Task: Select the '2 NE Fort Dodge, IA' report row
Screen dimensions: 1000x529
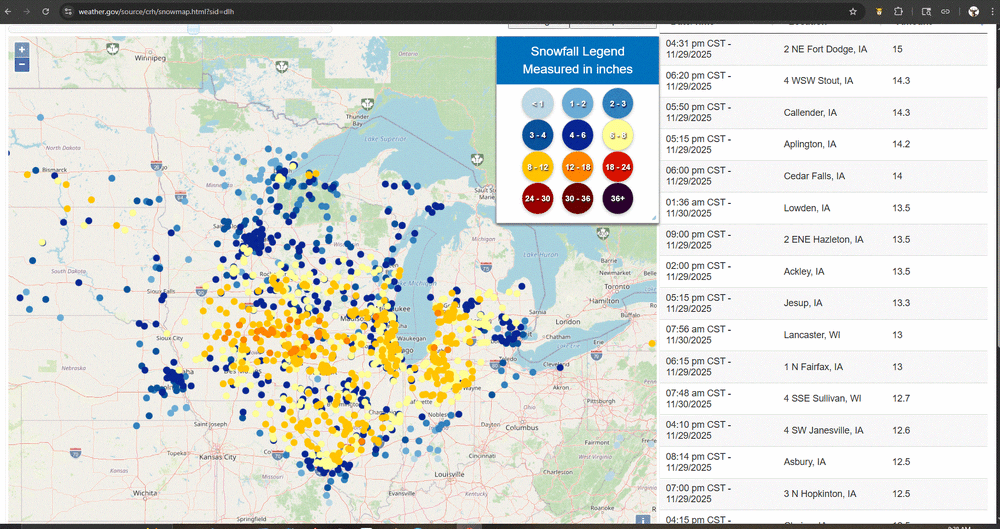Action: coord(825,49)
